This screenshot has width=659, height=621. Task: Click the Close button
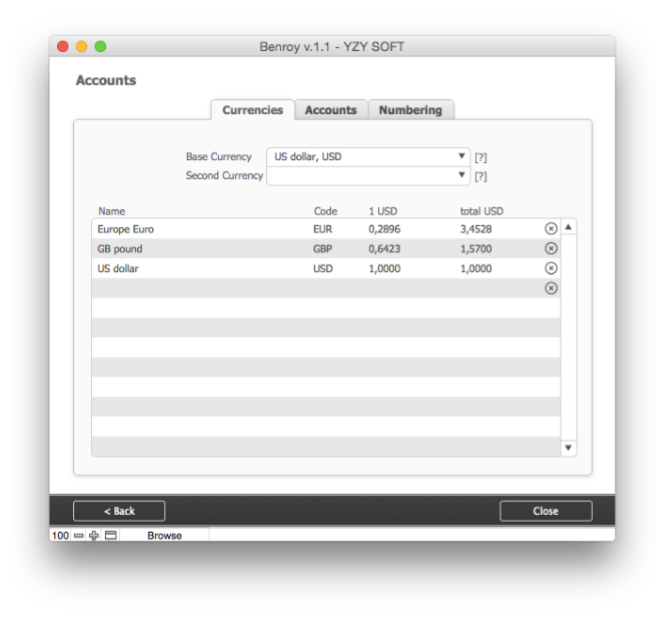[545, 511]
